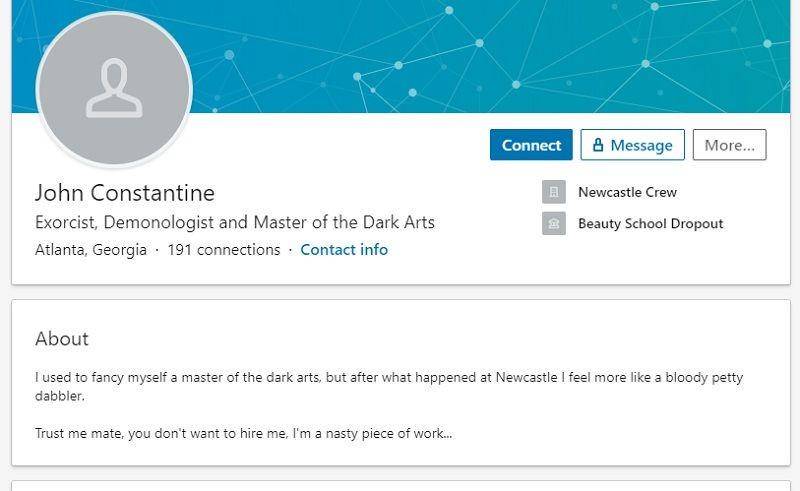Open the Contact info link
The height and width of the screenshot is (491, 800).
(344, 250)
